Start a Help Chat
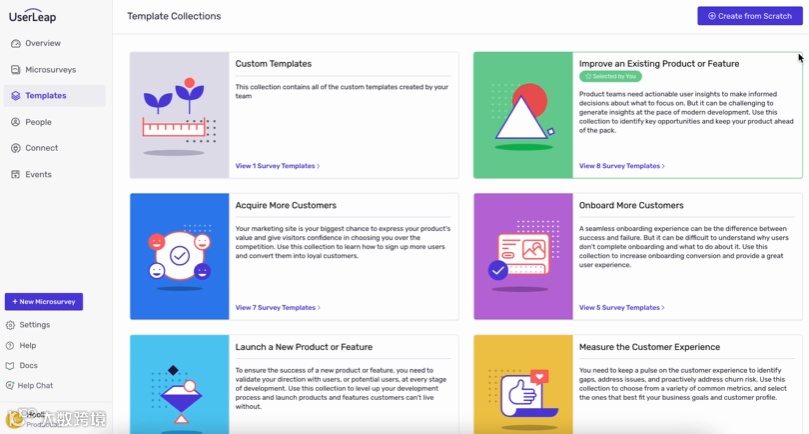The width and height of the screenshot is (809, 434). click(35, 385)
